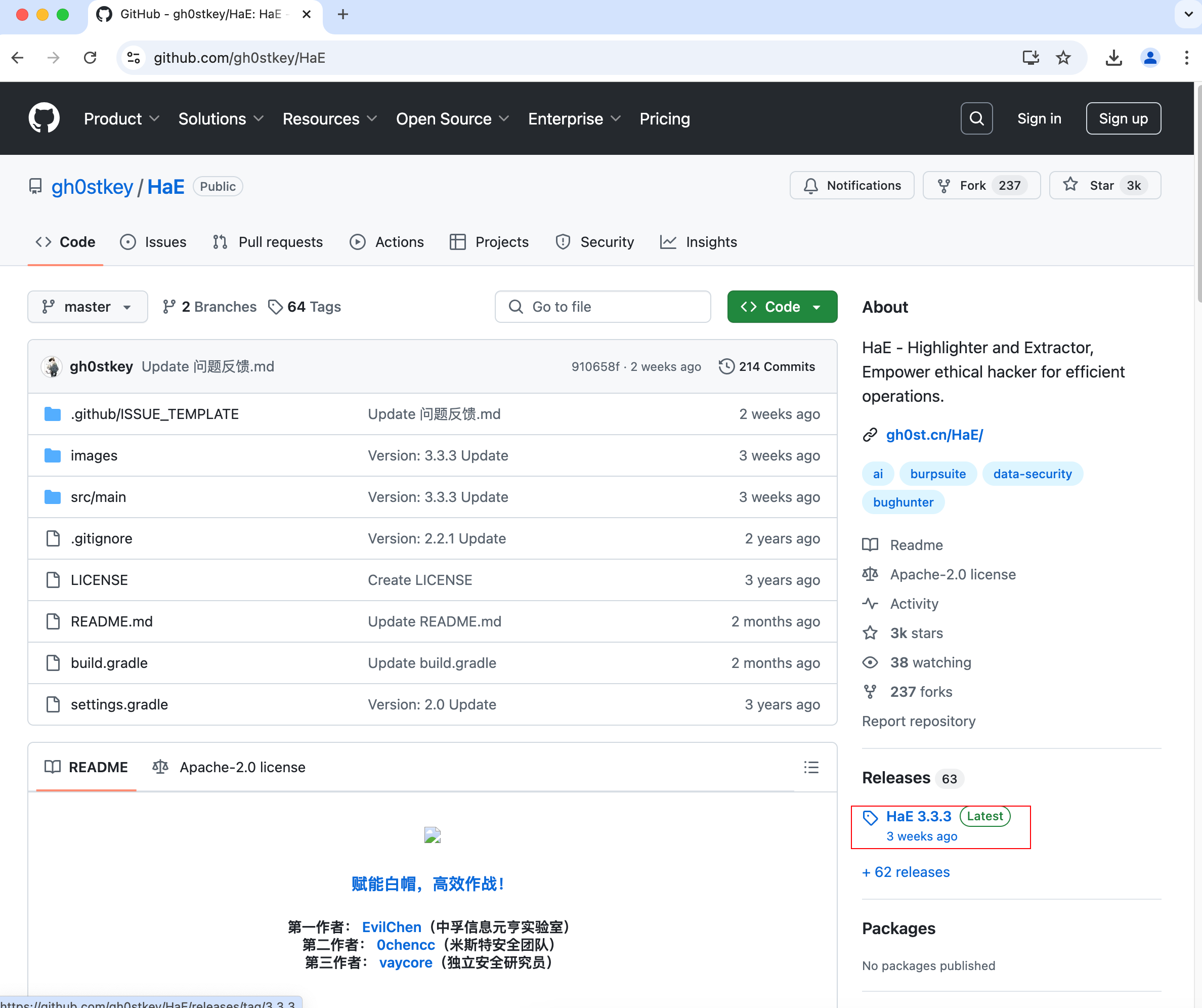Image resolution: width=1202 pixels, height=1008 pixels.
Task: Click the Go to file field
Action: click(x=603, y=307)
